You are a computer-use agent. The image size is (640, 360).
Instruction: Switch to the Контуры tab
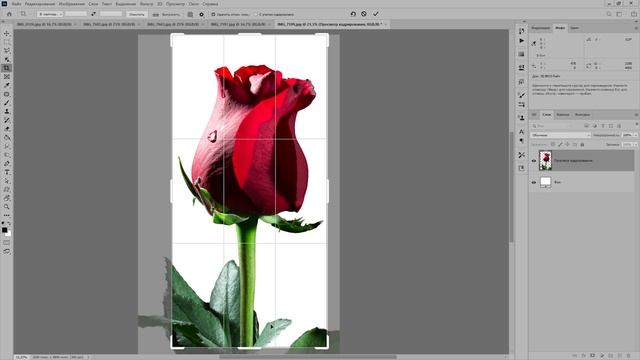point(582,115)
